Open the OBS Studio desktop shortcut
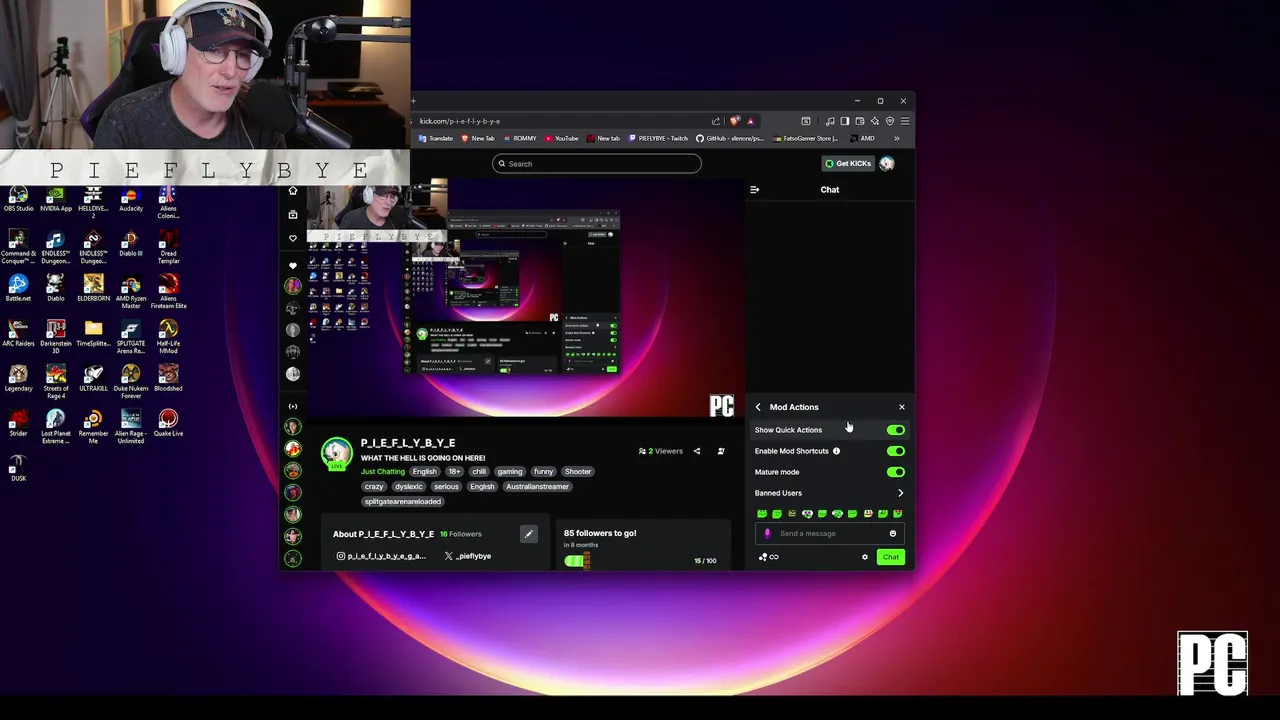The height and width of the screenshot is (720, 1280). point(18,199)
